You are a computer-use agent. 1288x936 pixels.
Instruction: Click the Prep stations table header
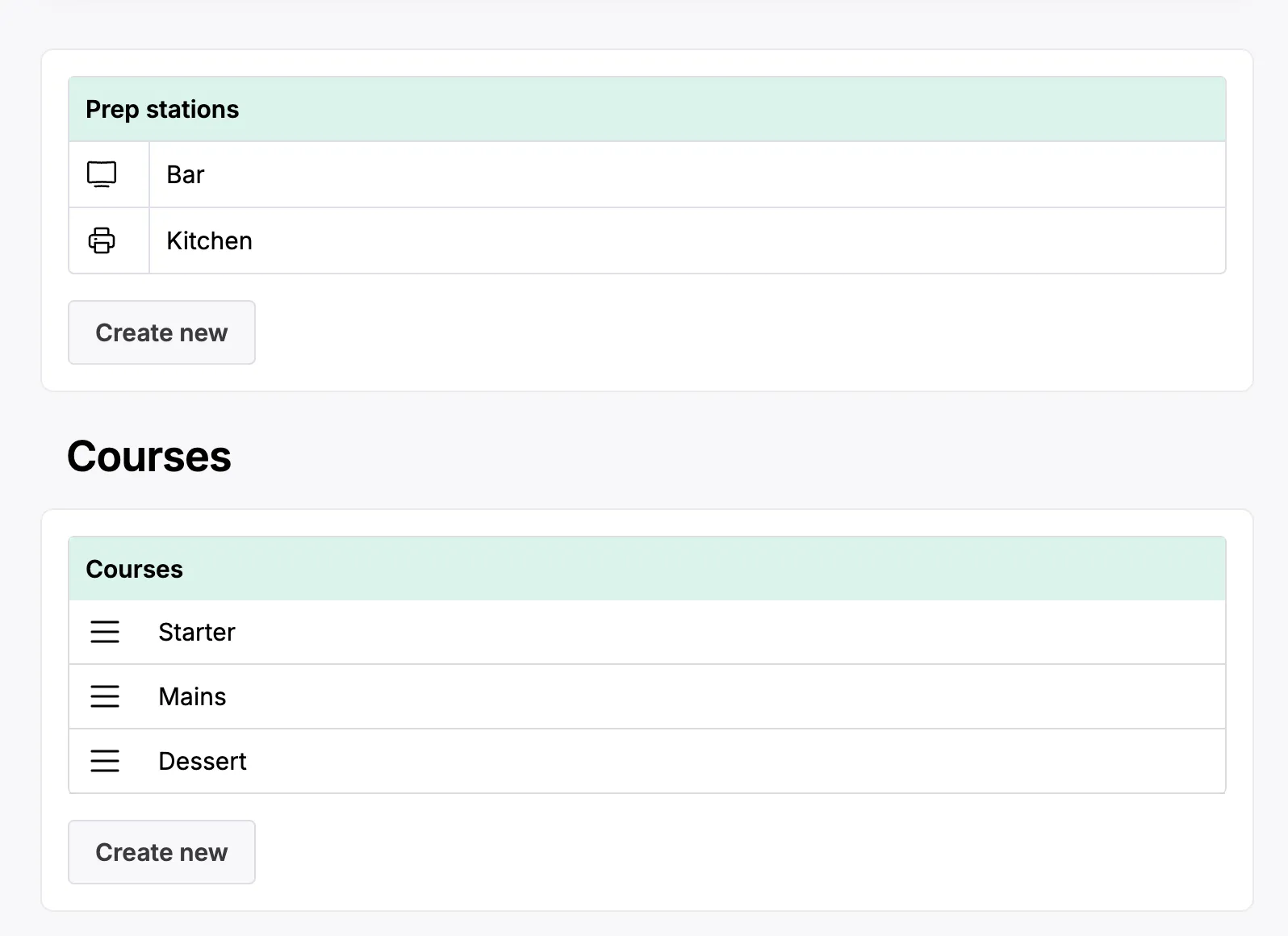click(x=162, y=110)
